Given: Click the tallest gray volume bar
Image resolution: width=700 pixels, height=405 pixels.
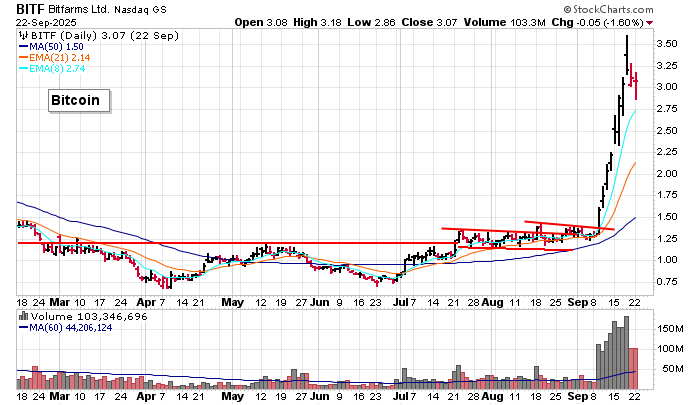Looking at the screenshot, I should tap(627, 349).
